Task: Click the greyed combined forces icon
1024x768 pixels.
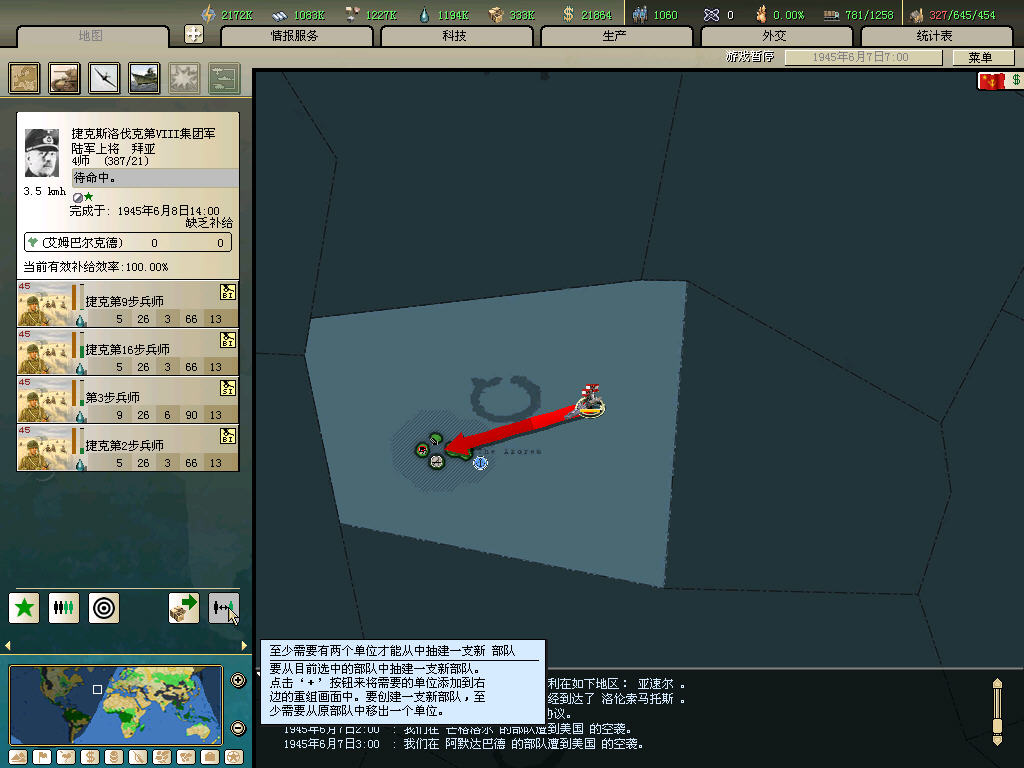Action: (224, 78)
